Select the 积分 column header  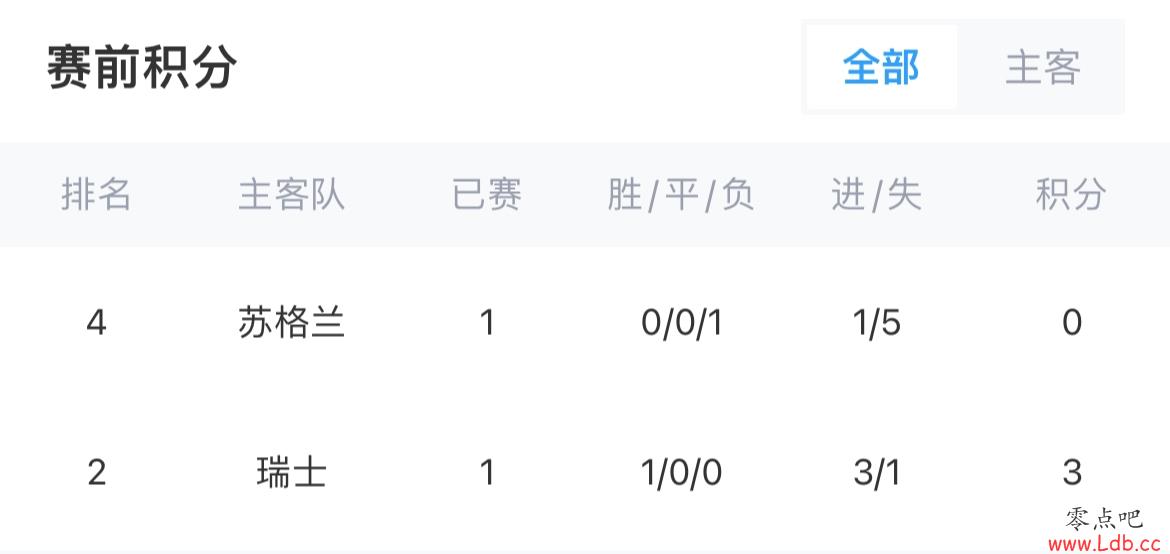[x=1072, y=195]
